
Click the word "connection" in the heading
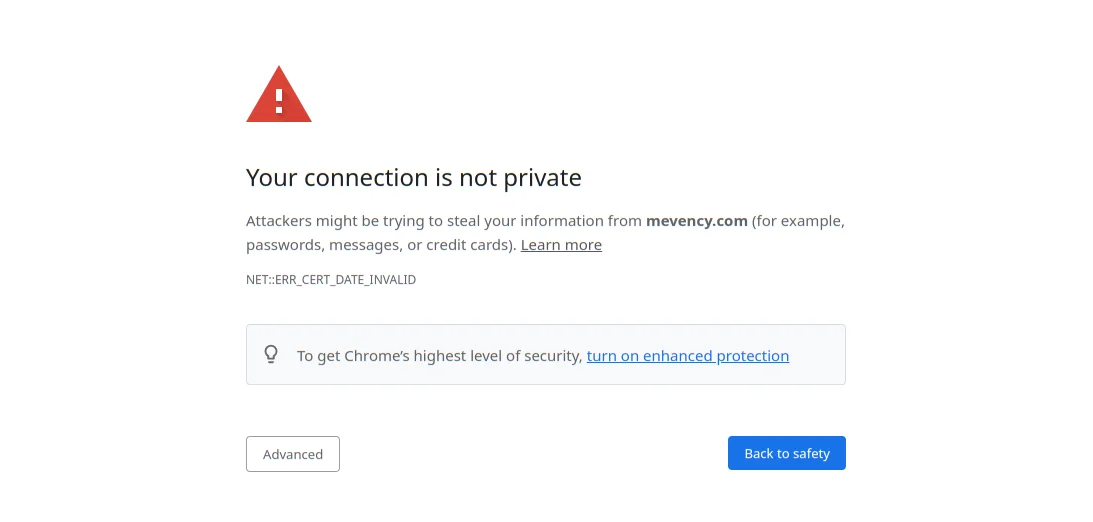pyautogui.click(x=366, y=178)
